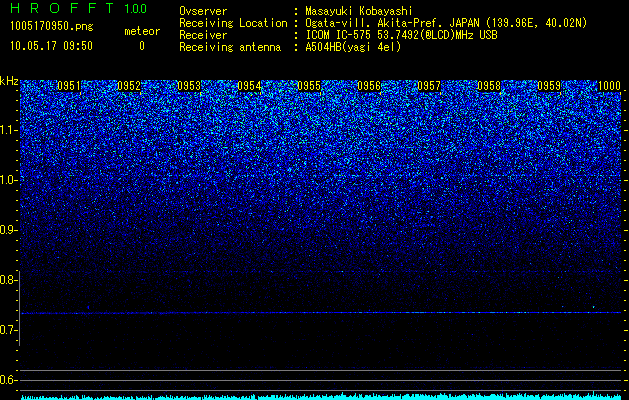Select the filename 1005170950.png
The height and width of the screenshot is (400, 629).
pyautogui.click(x=52, y=27)
